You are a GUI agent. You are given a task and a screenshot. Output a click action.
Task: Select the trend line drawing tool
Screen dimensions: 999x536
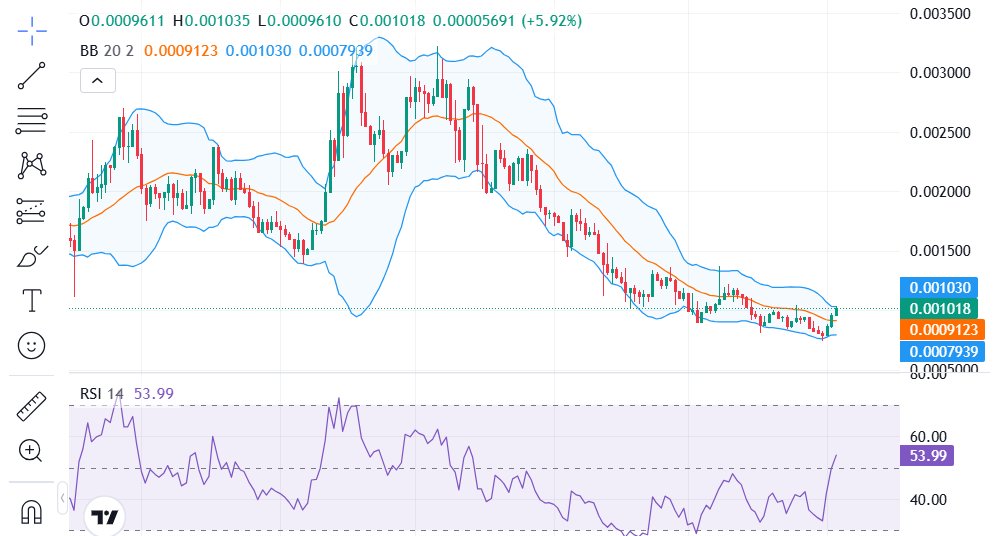[32, 76]
